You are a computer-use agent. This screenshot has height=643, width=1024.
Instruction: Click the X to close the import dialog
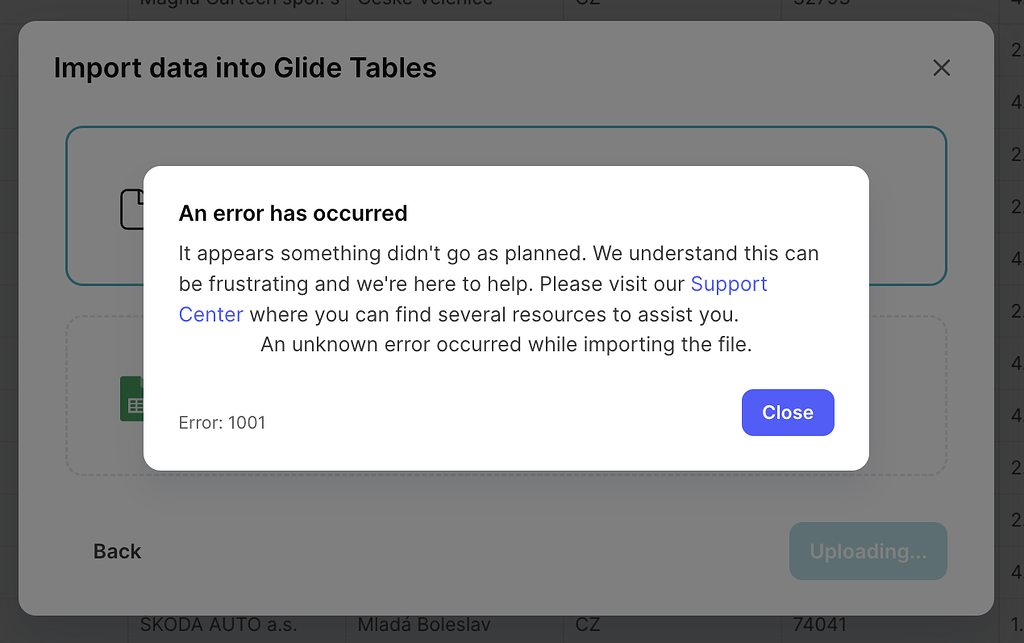pyautogui.click(x=941, y=68)
